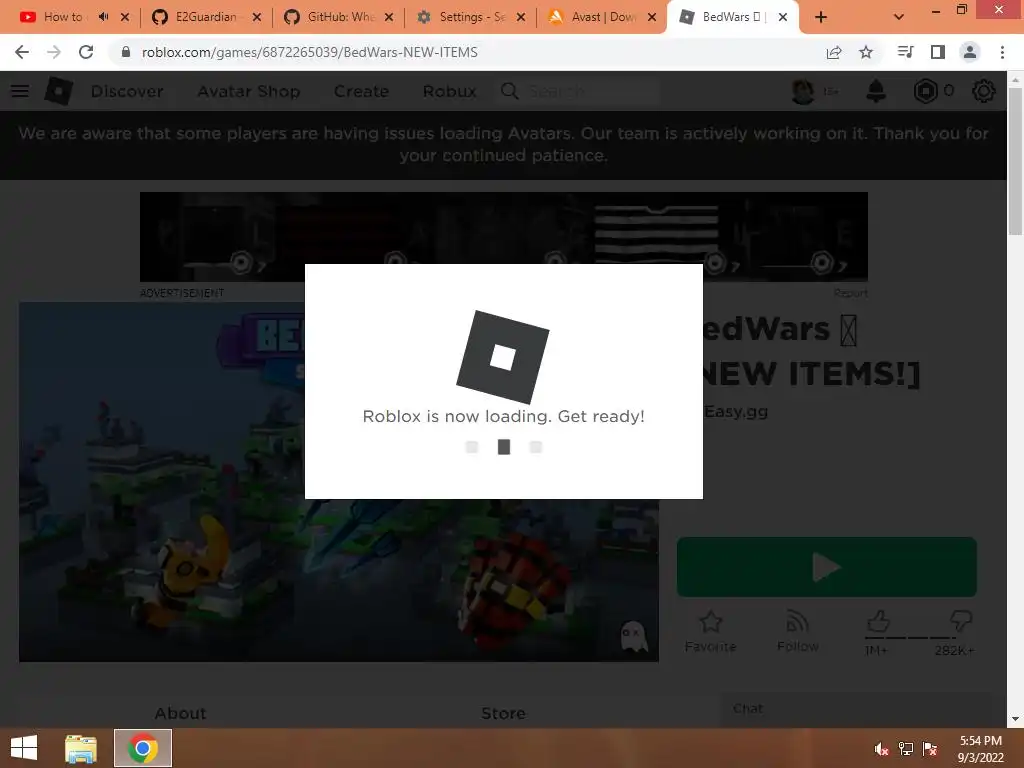Image resolution: width=1024 pixels, height=768 pixels.
Task: Open the Windows Start menu
Action: 24,748
